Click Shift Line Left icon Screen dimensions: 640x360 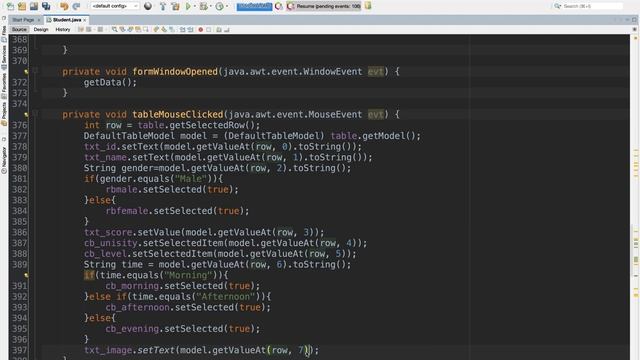click(x=182, y=29)
